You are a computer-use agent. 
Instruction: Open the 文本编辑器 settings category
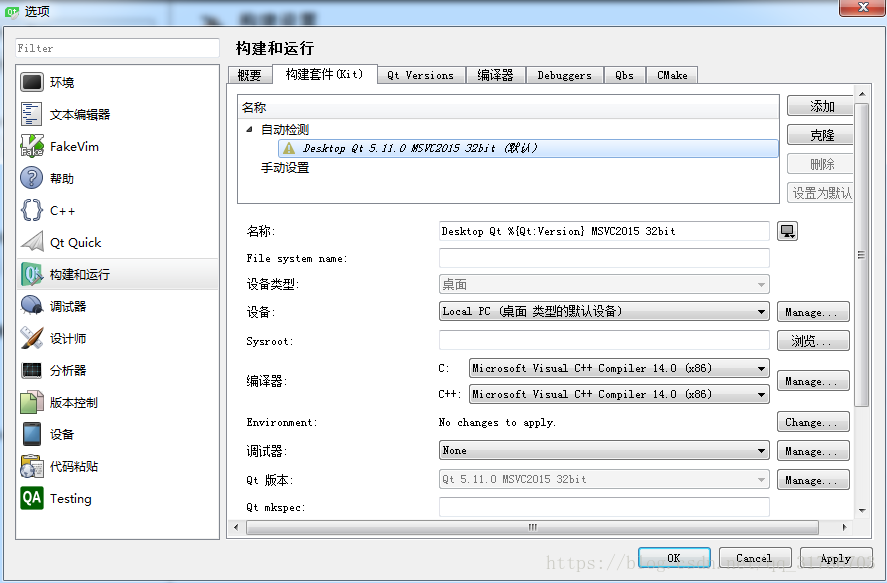118,114
